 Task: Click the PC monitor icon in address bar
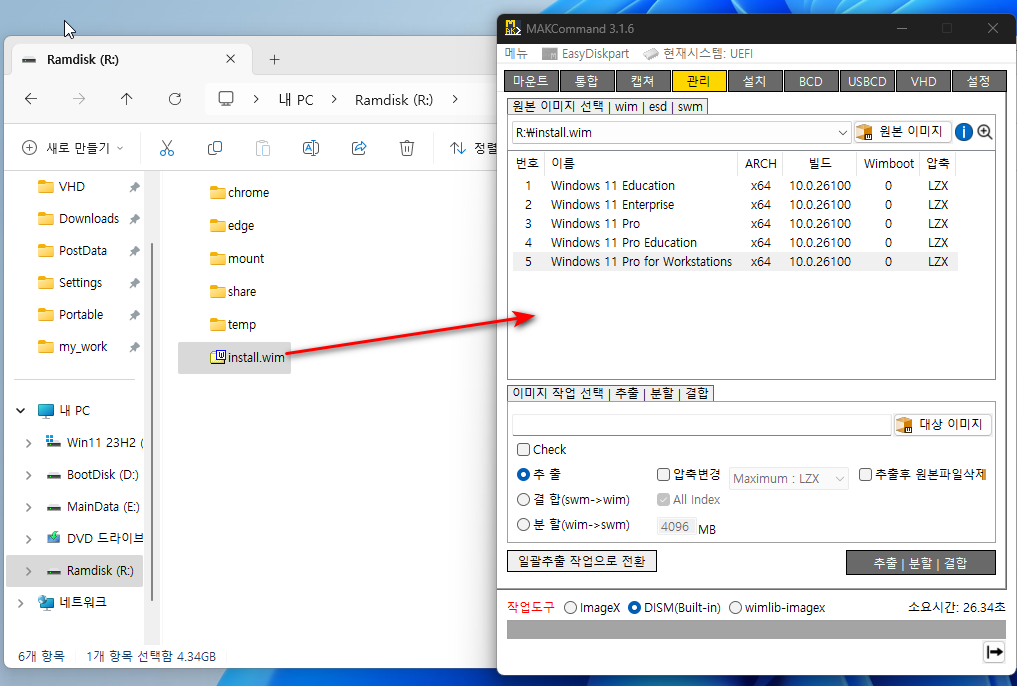pyautogui.click(x=226, y=99)
